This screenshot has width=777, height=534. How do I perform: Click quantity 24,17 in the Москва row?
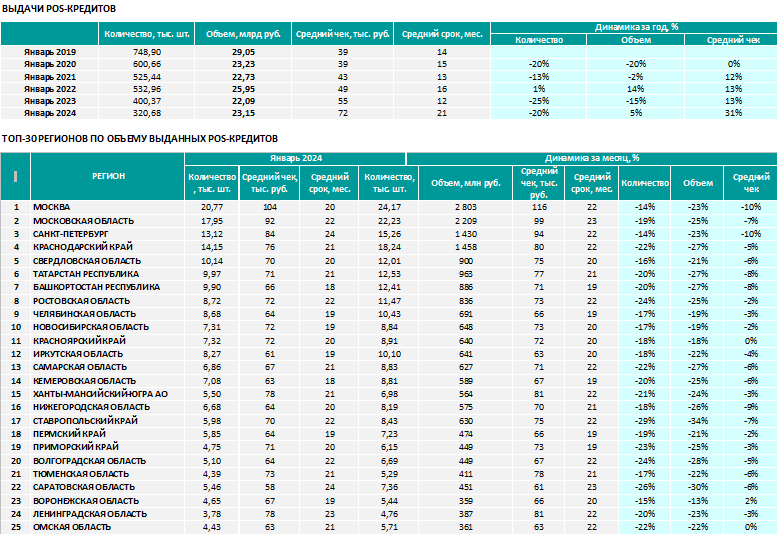(389, 207)
